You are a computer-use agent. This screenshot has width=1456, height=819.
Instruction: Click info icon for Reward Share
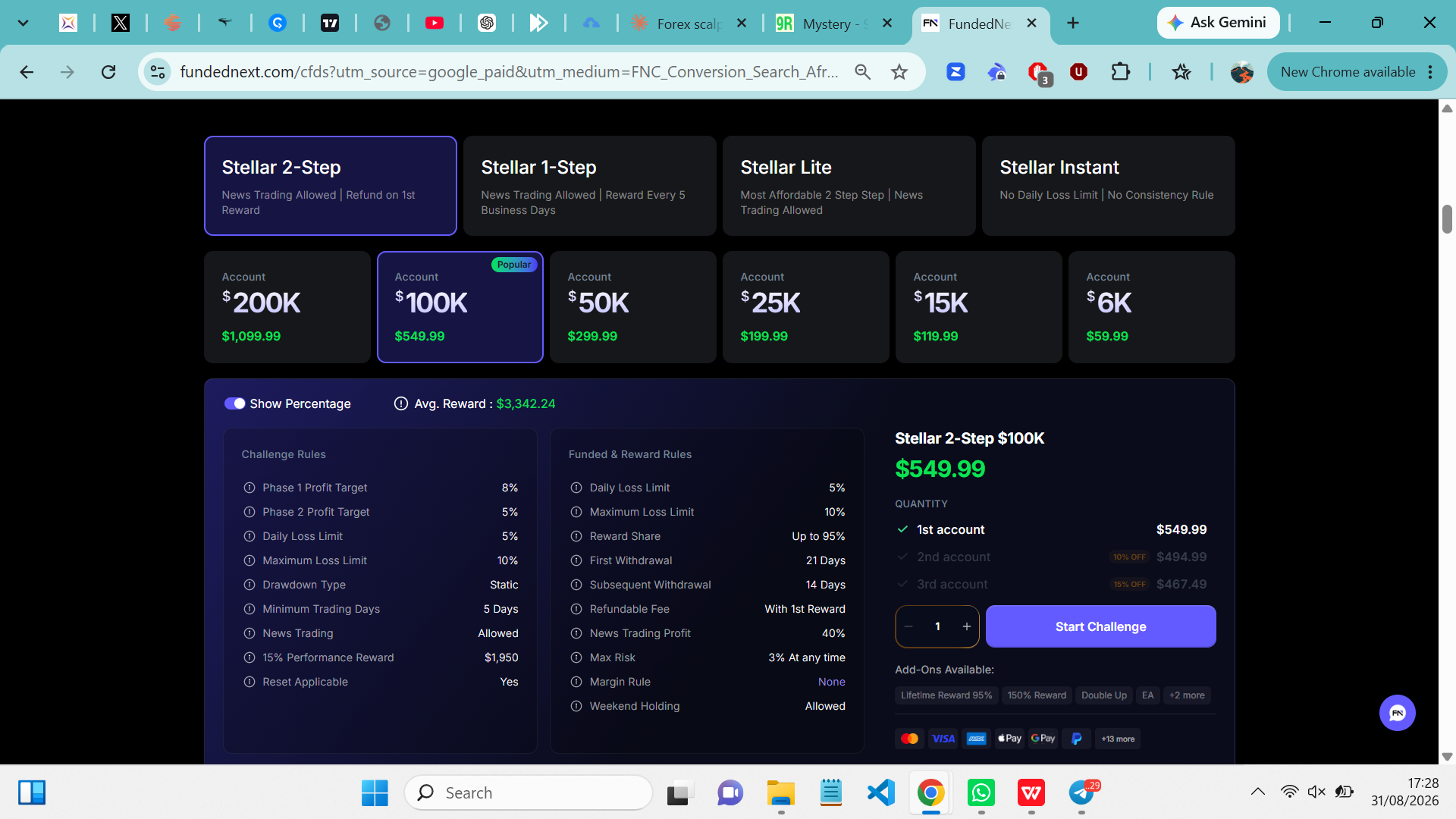(x=576, y=536)
